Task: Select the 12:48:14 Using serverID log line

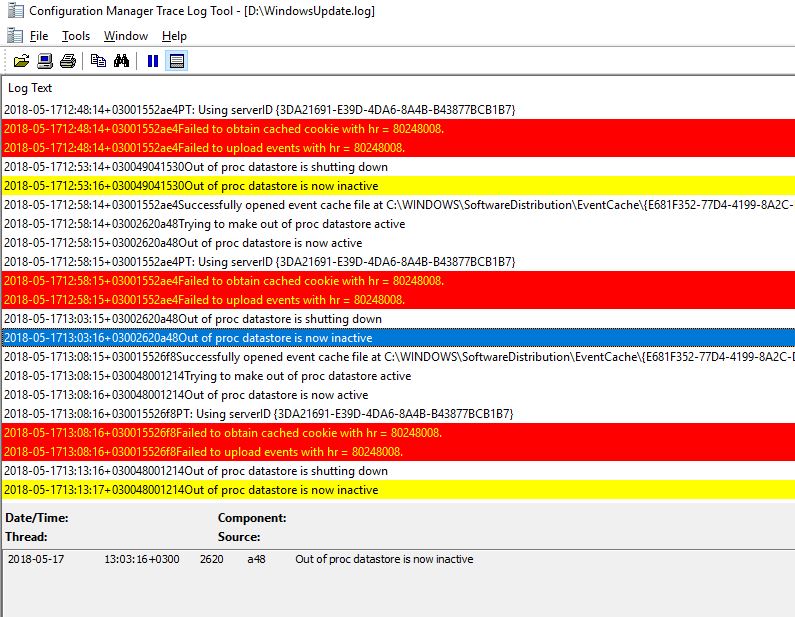Action: pos(398,110)
